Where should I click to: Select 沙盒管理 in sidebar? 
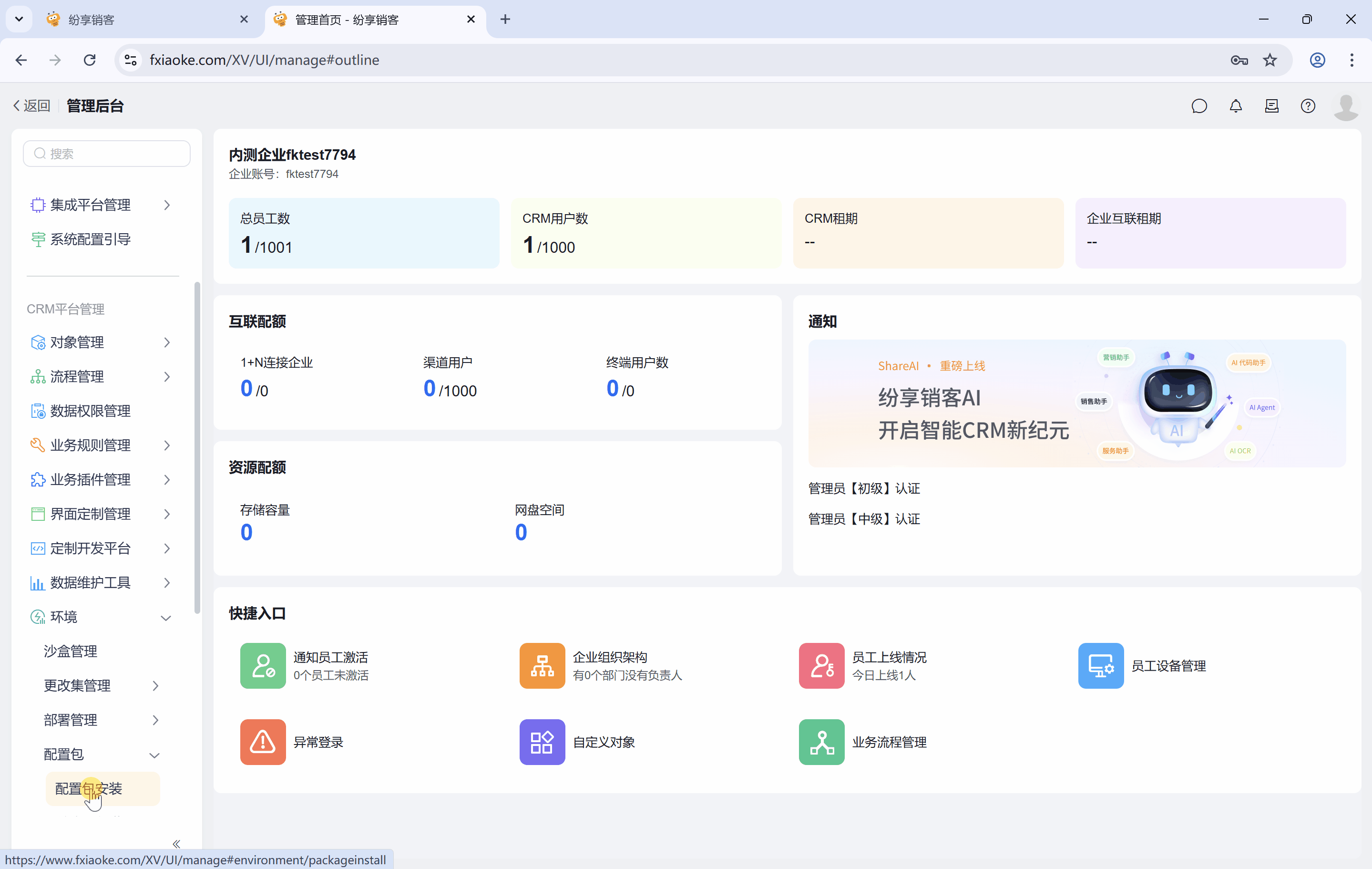point(71,651)
